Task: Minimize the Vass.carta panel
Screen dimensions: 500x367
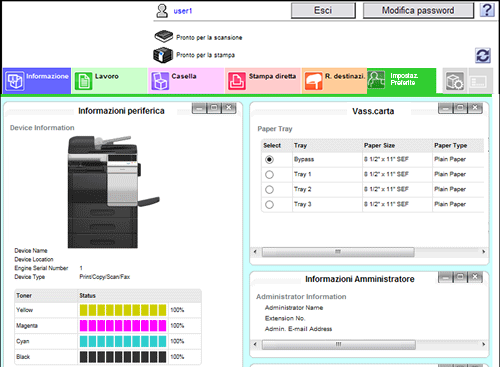Action: (x=446, y=108)
